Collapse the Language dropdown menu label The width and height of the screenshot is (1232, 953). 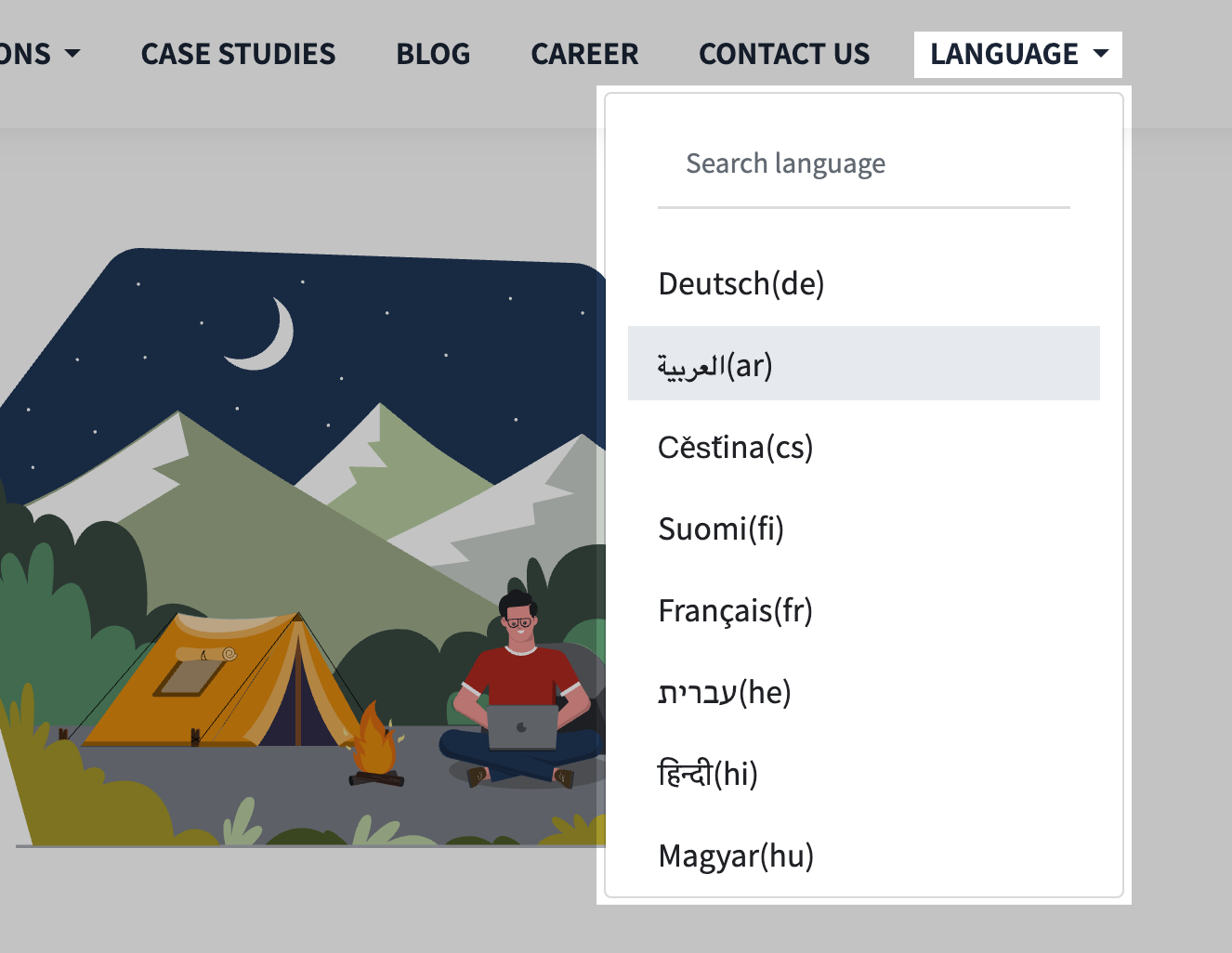coord(1004,55)
